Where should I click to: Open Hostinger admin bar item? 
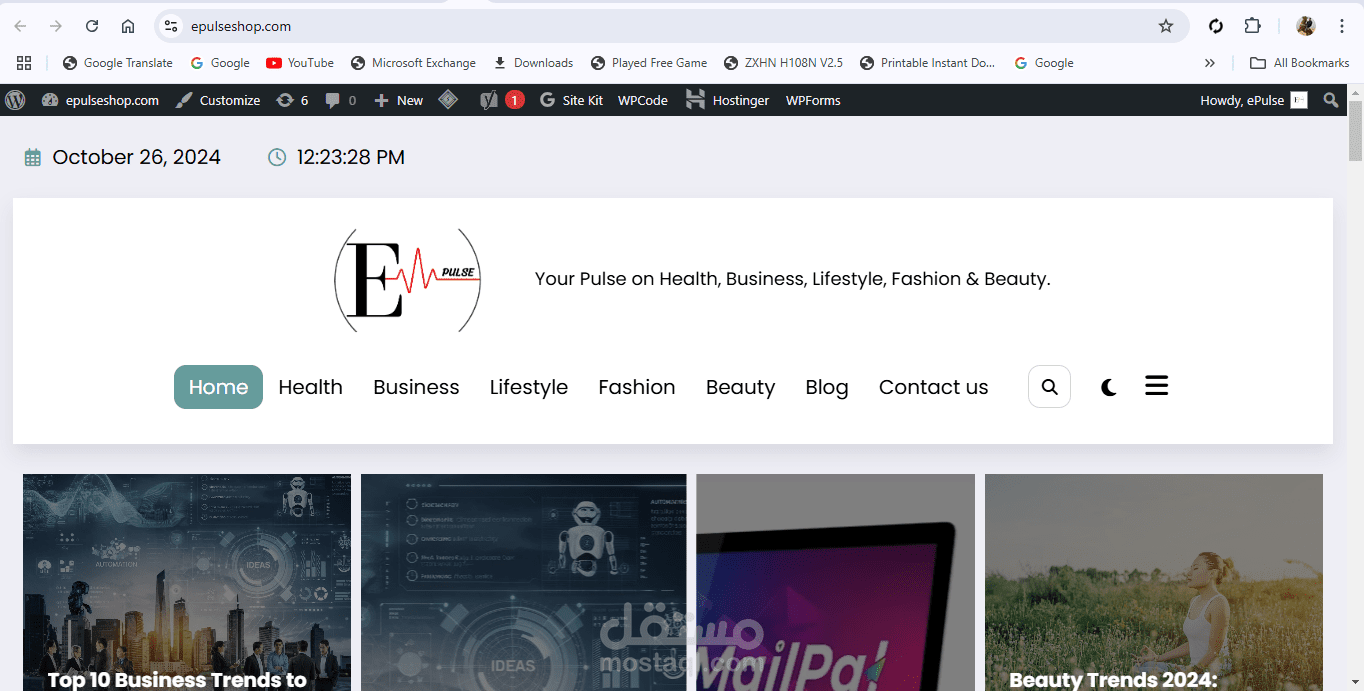[x=727, y=100]
